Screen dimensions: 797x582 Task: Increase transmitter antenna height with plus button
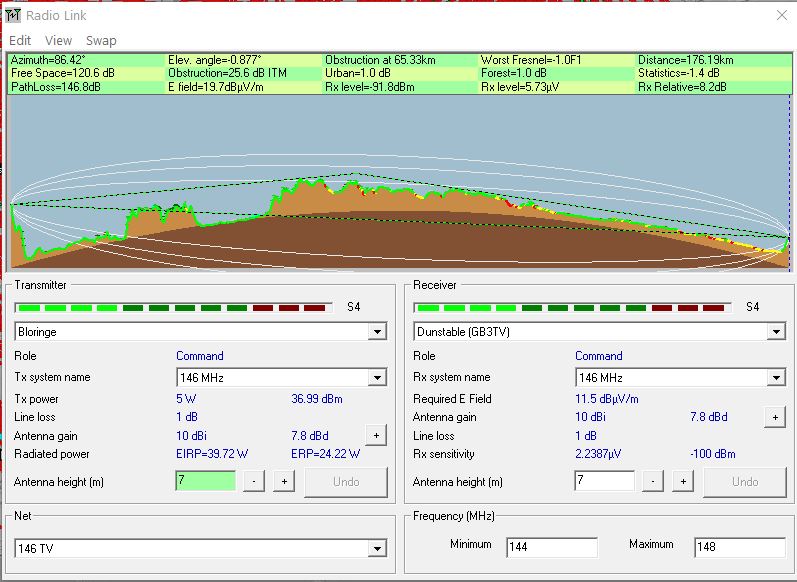tap(284, 481)
